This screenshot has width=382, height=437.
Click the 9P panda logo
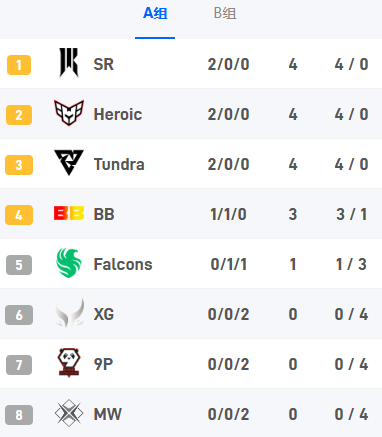tap(69, 363)
